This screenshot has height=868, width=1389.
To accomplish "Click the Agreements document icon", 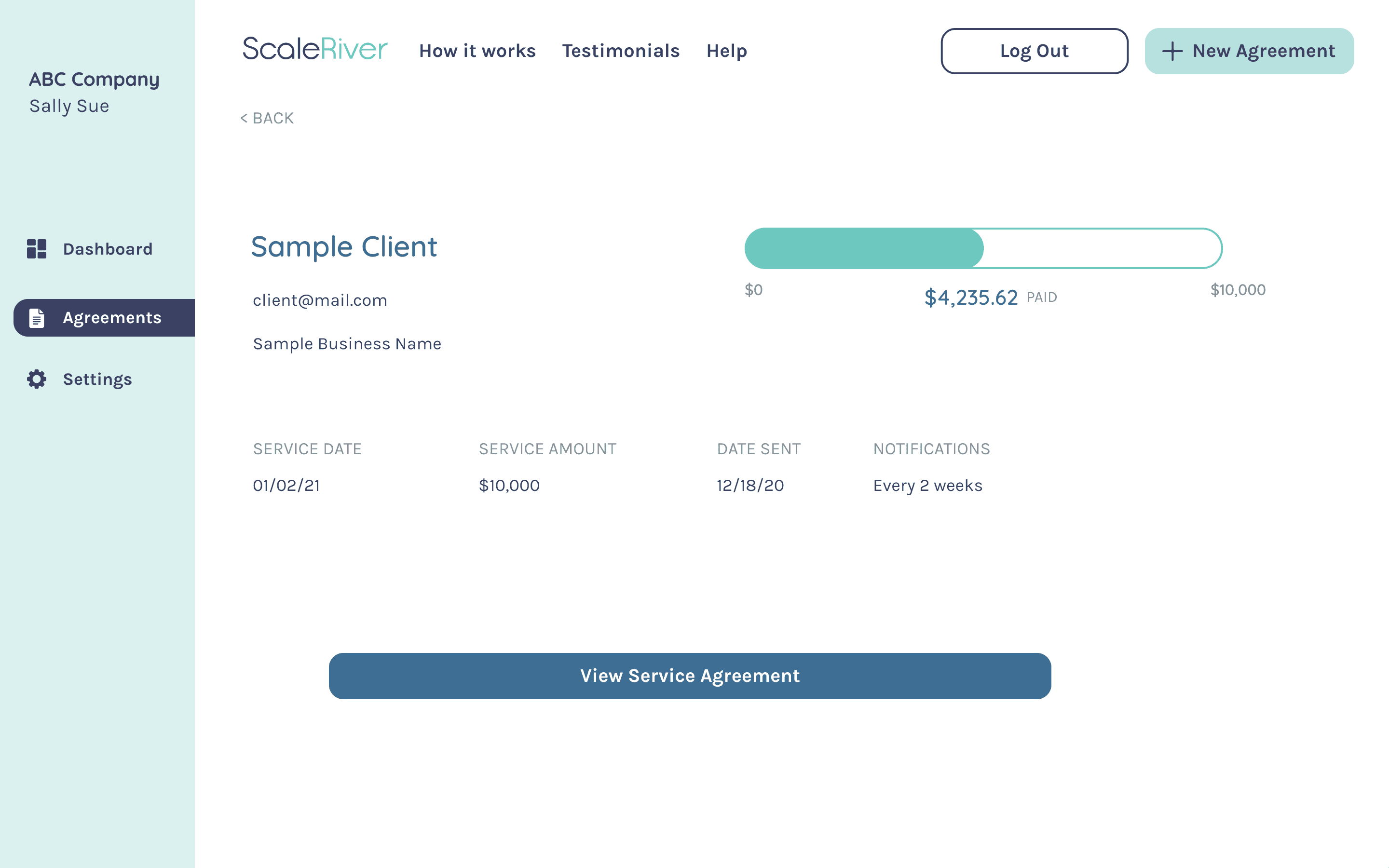I will pos(37,317).
